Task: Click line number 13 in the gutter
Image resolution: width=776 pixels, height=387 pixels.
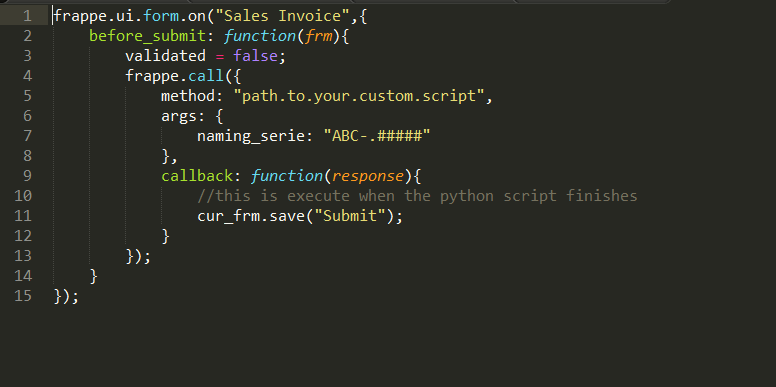Action: (23, 256)
